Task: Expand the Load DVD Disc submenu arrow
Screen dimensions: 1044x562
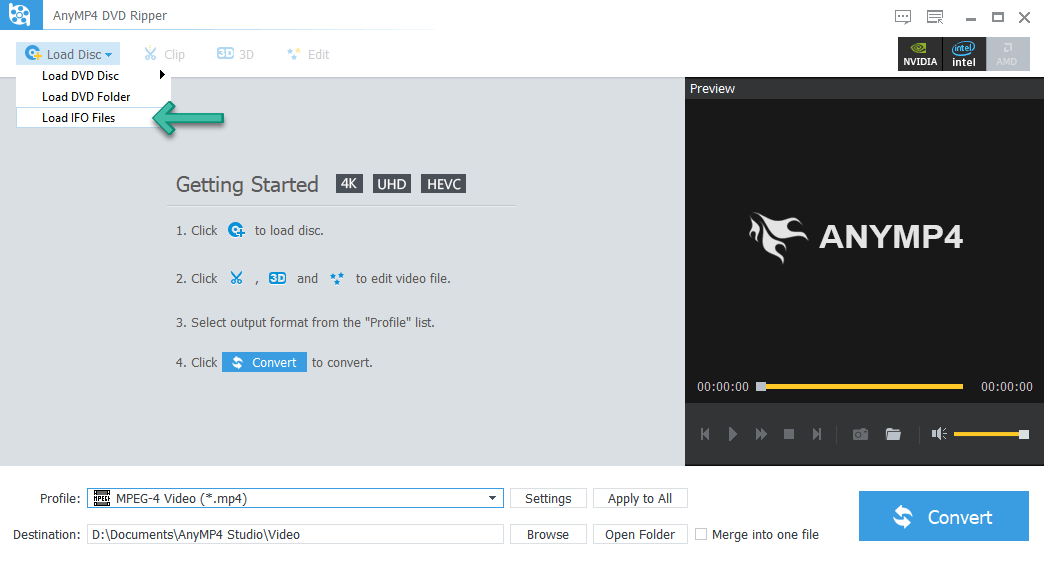Action: click(162, 75)
